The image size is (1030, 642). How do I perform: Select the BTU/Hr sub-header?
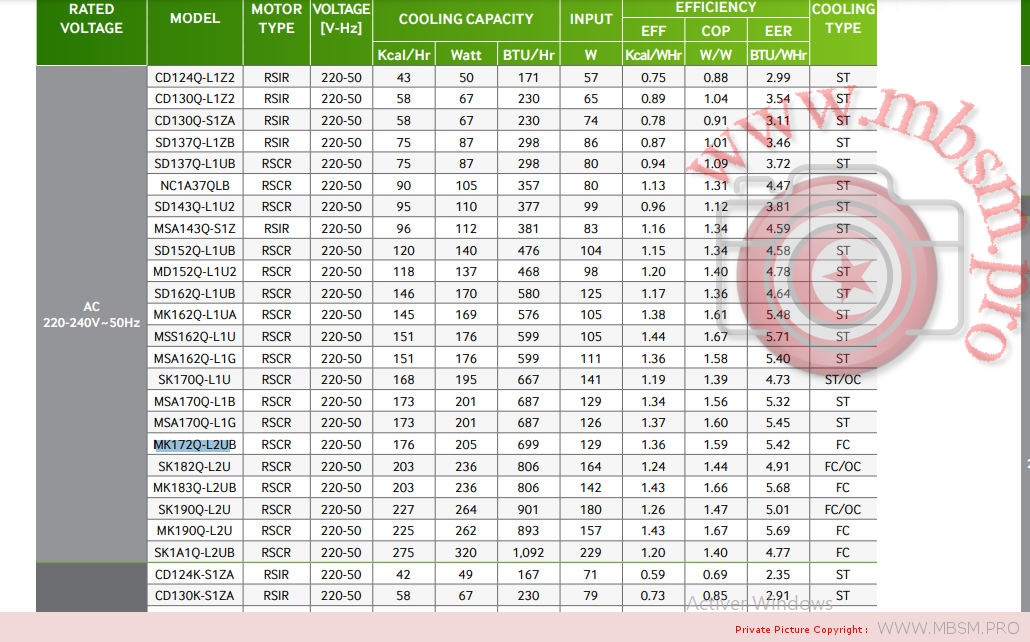point(529,54)
